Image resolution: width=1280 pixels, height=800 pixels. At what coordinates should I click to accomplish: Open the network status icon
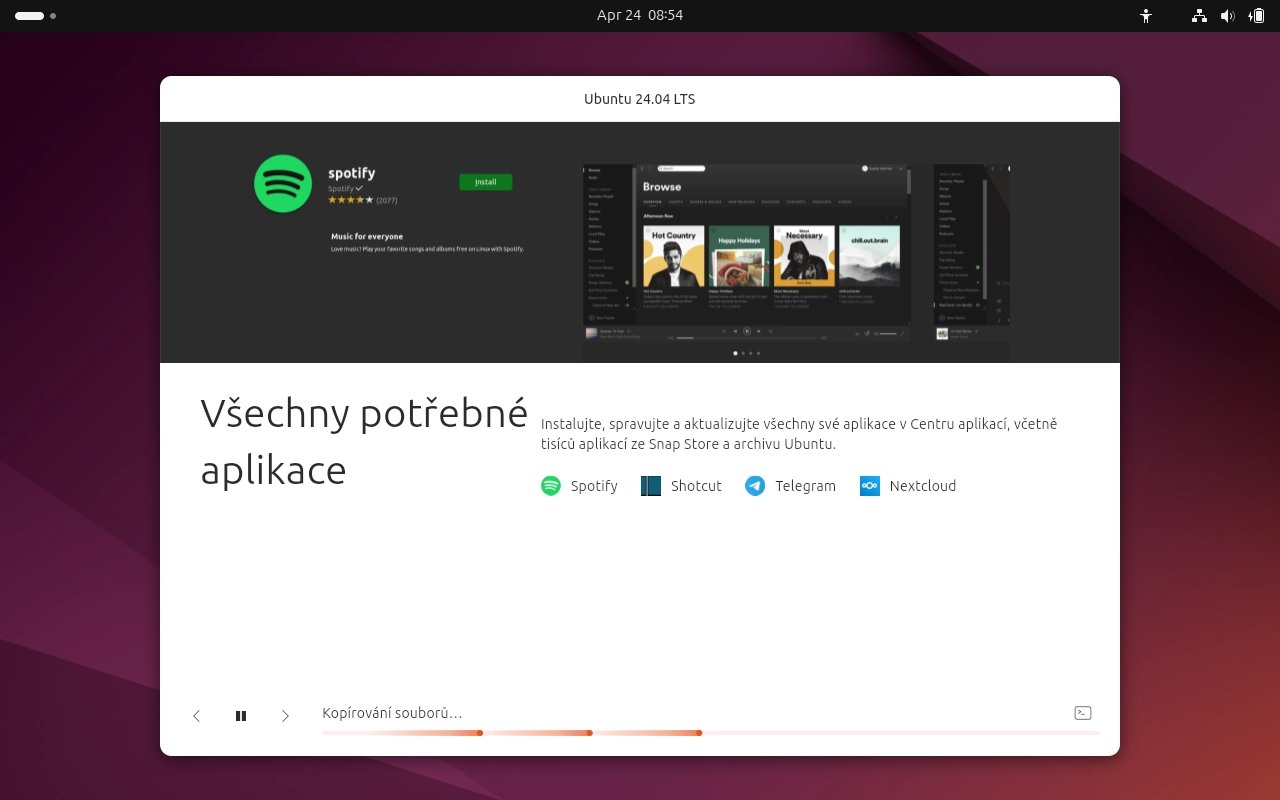point(1200,16)
